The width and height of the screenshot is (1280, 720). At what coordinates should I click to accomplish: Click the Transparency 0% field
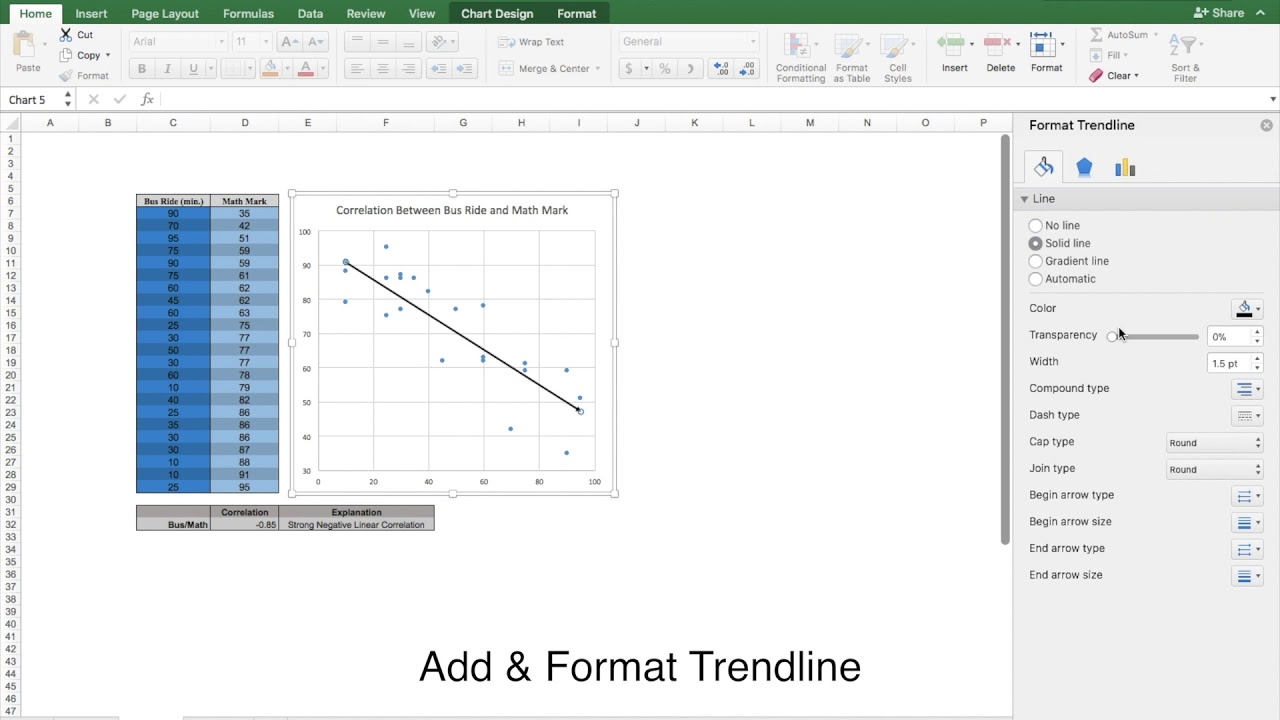[x=1229, y=337]
